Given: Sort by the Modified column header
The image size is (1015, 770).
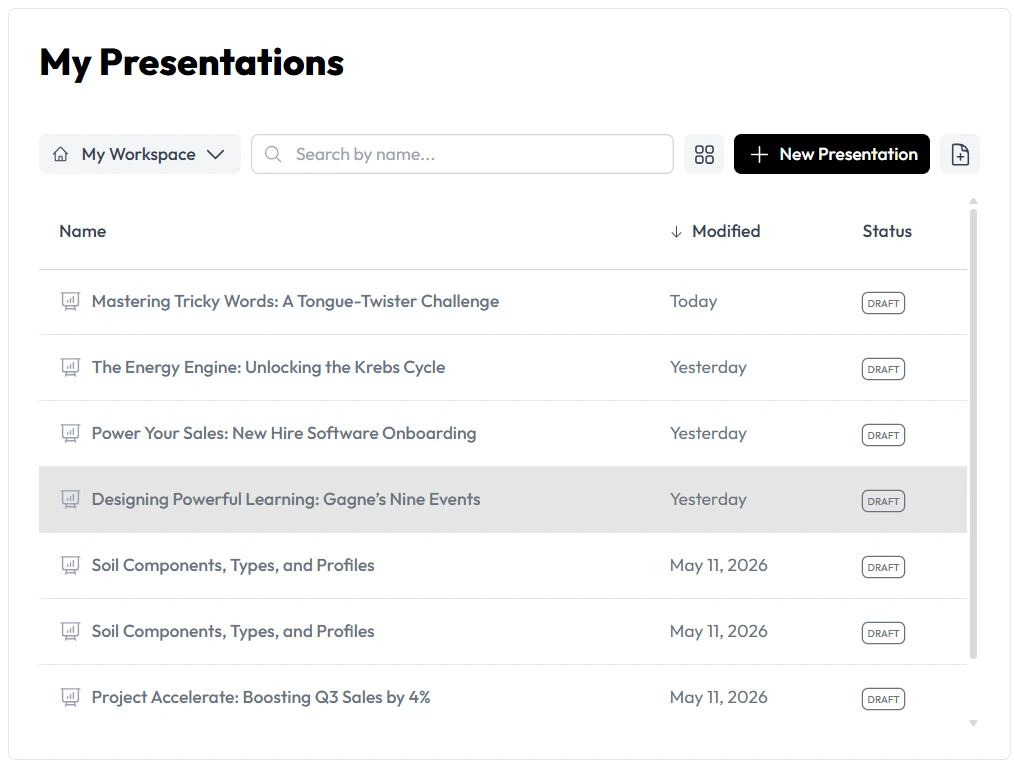Looking at the screenshot, I should 726,231.
